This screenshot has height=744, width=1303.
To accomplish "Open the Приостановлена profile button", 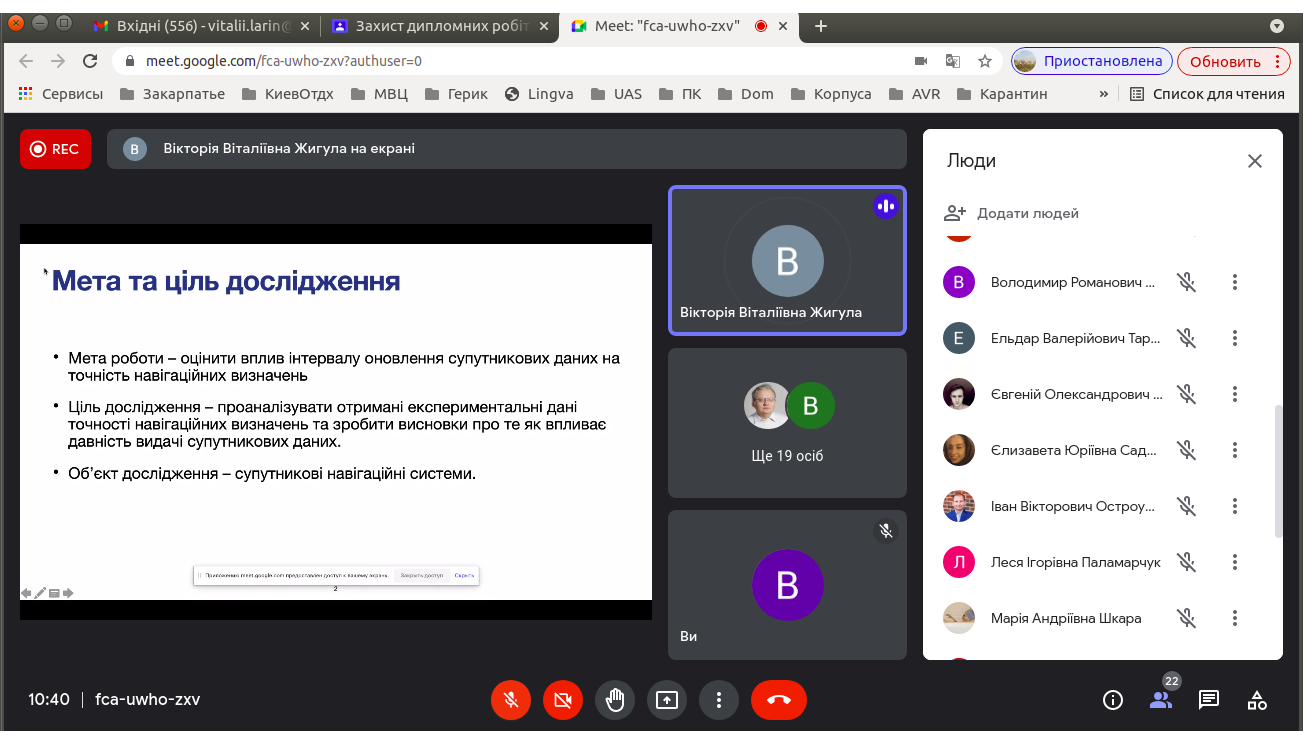I will click(x=1091, y=61).
